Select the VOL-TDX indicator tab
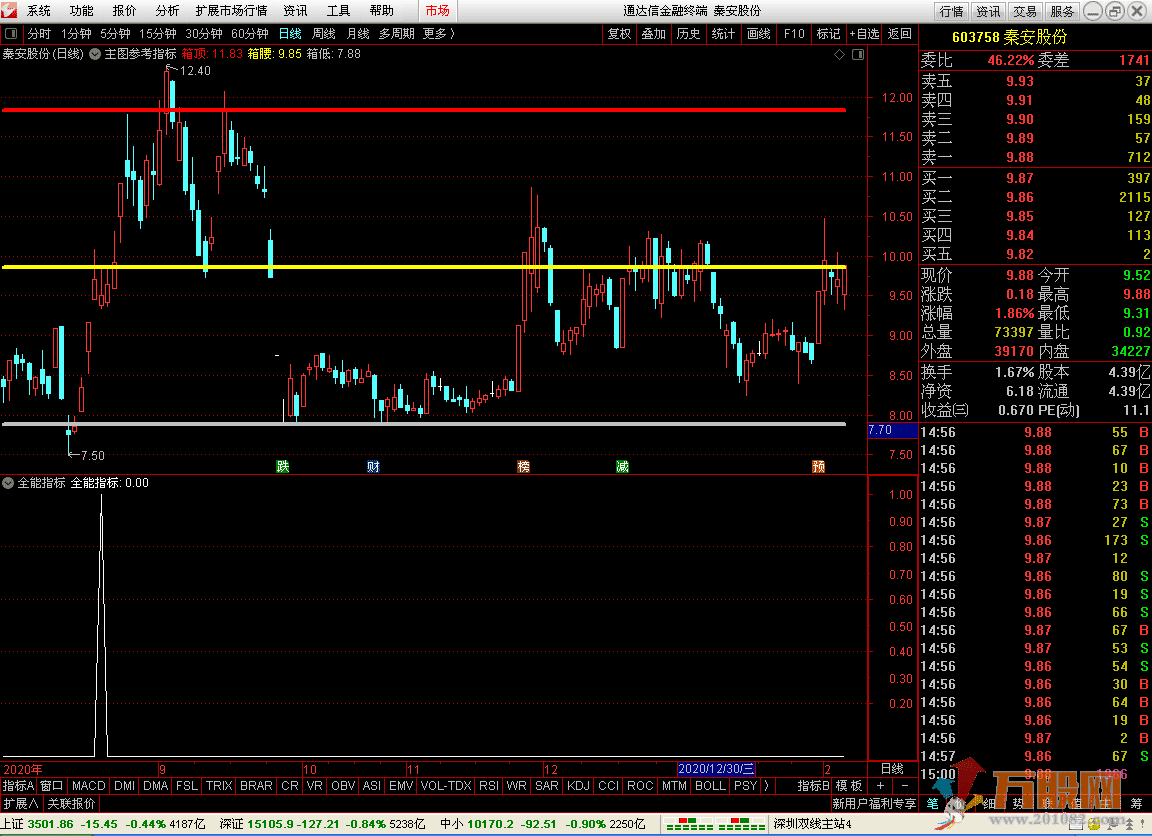 [x=446, y=786]
